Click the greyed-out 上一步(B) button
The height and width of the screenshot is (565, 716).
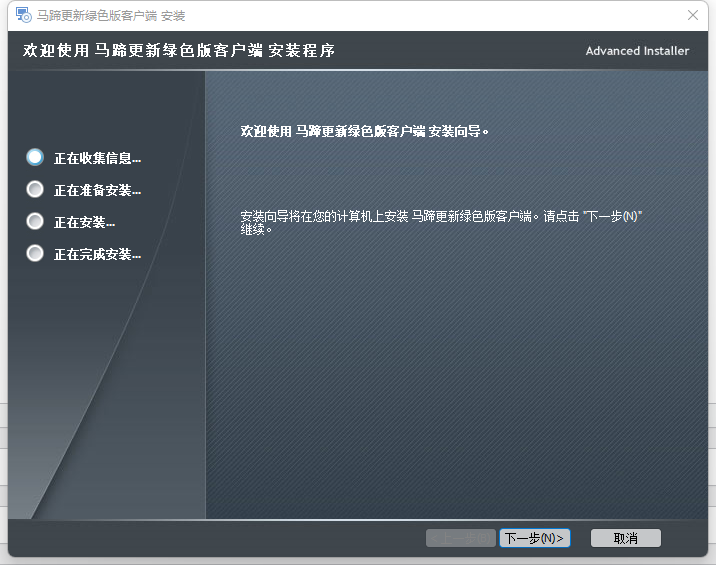click(461, 538)
